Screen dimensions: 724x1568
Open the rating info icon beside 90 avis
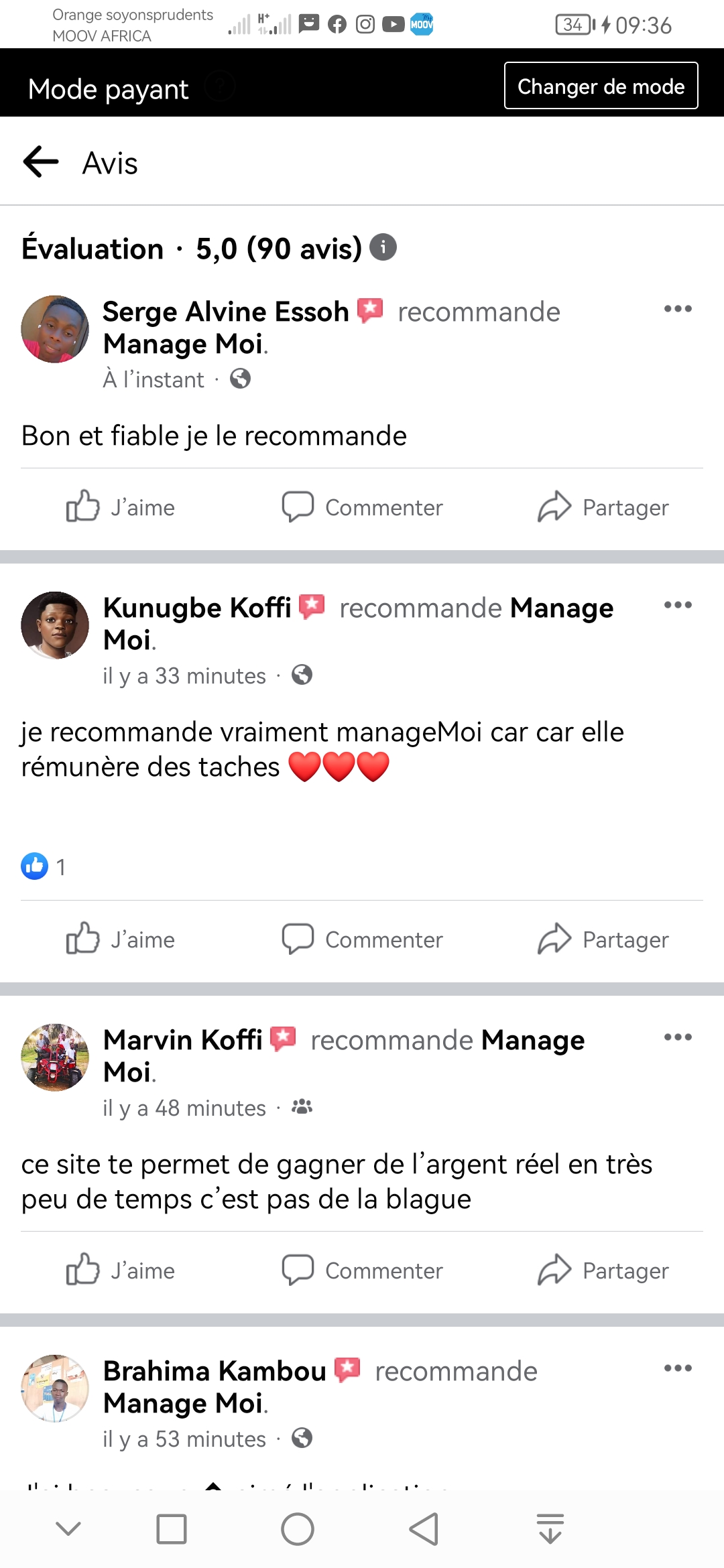[x=383, y=247]
